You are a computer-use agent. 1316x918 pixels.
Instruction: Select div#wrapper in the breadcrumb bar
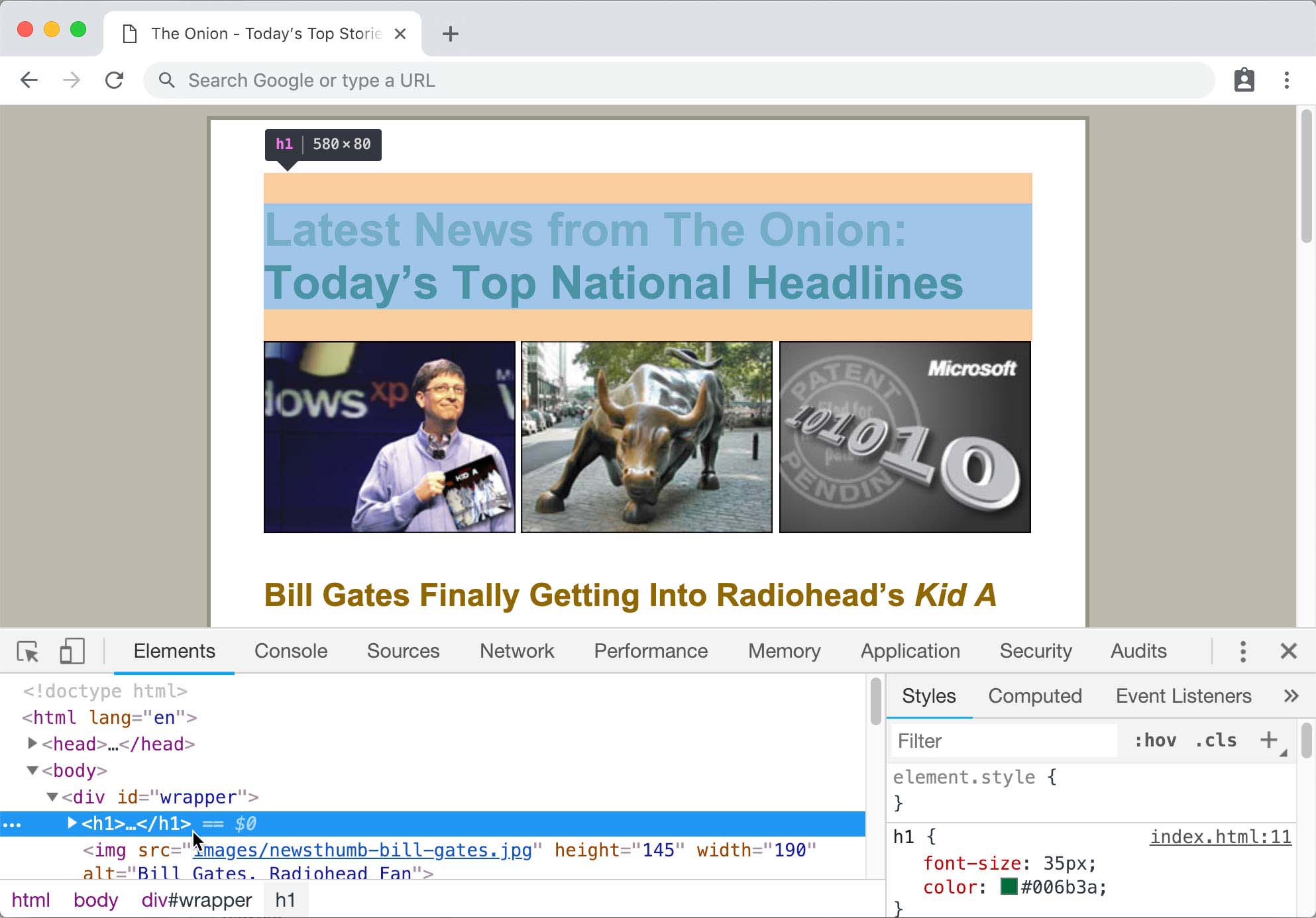195,899
